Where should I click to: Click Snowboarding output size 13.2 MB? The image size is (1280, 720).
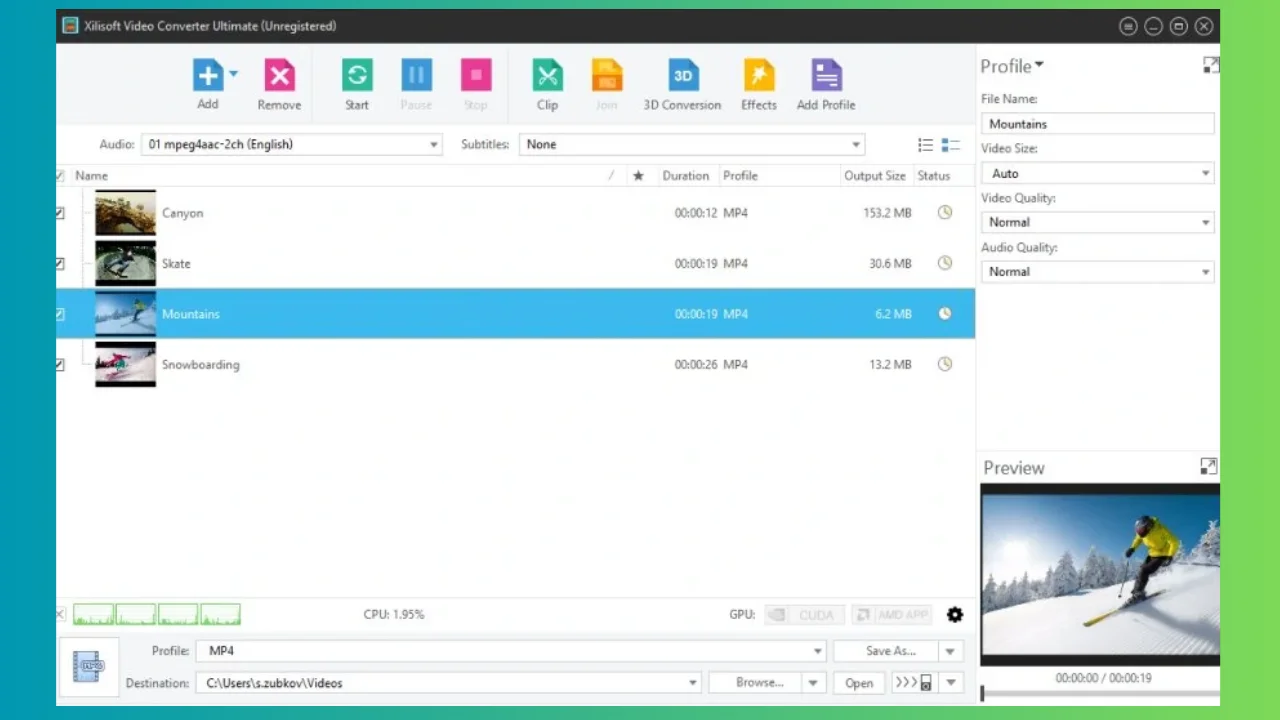pyautogui.click(x=890, y=365)
